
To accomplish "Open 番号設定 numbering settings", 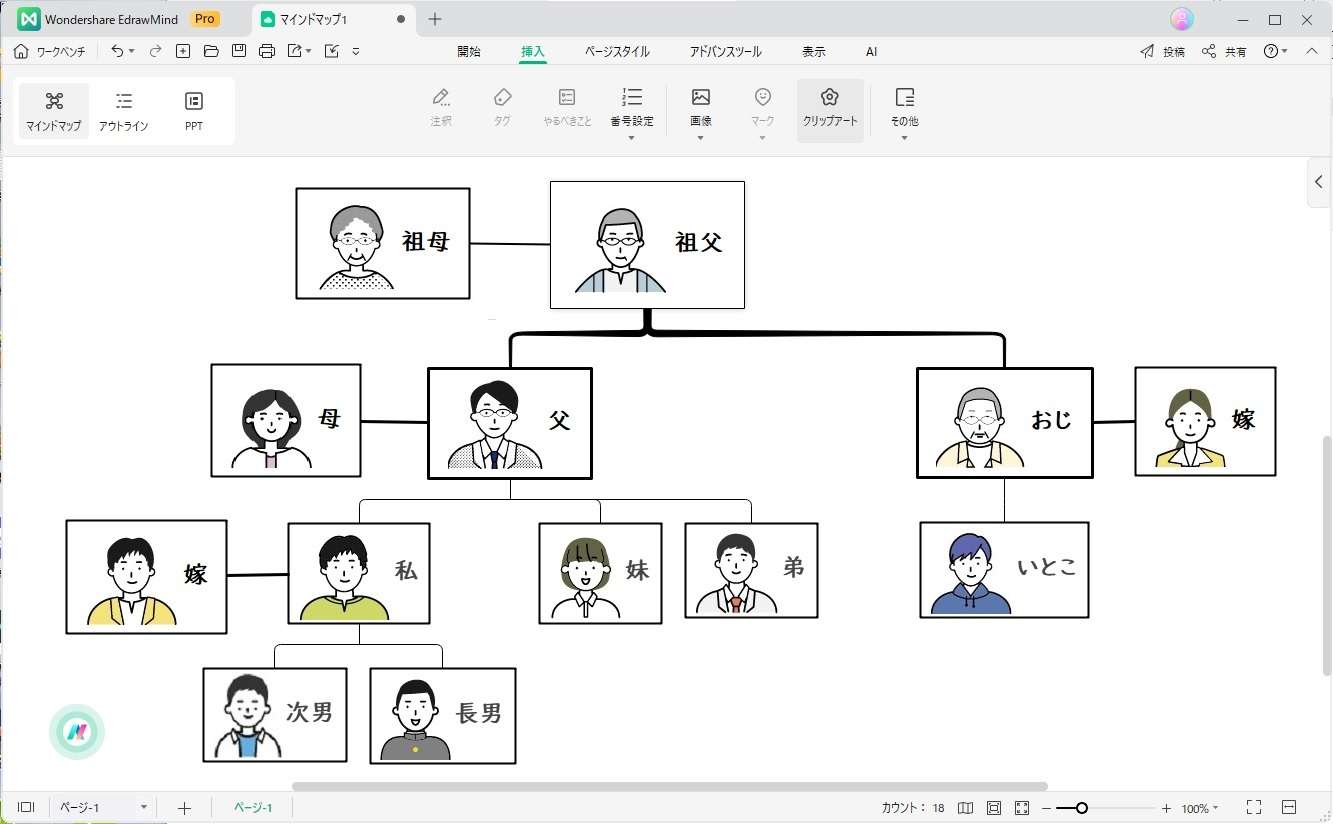I will pyautogui.click(x=631, y=105).
